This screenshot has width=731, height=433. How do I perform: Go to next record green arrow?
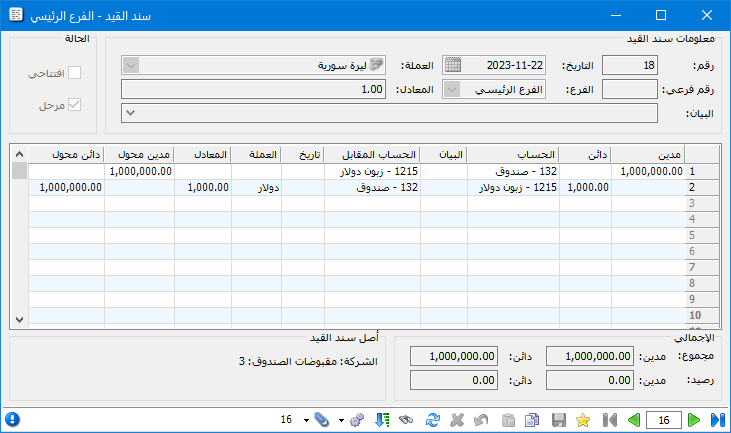[x=694, y=420]
